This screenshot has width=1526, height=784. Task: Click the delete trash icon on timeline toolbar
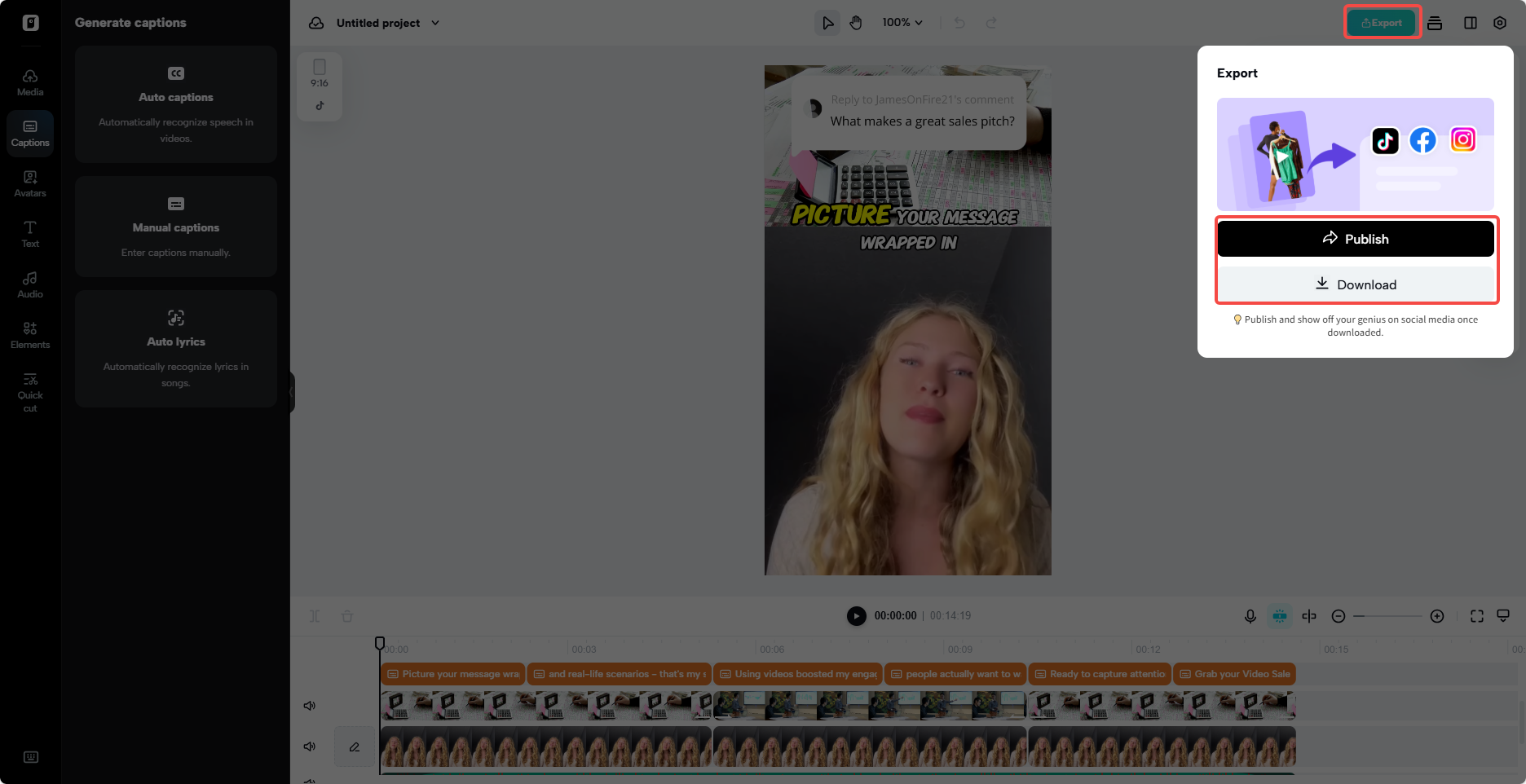[347, 616]
